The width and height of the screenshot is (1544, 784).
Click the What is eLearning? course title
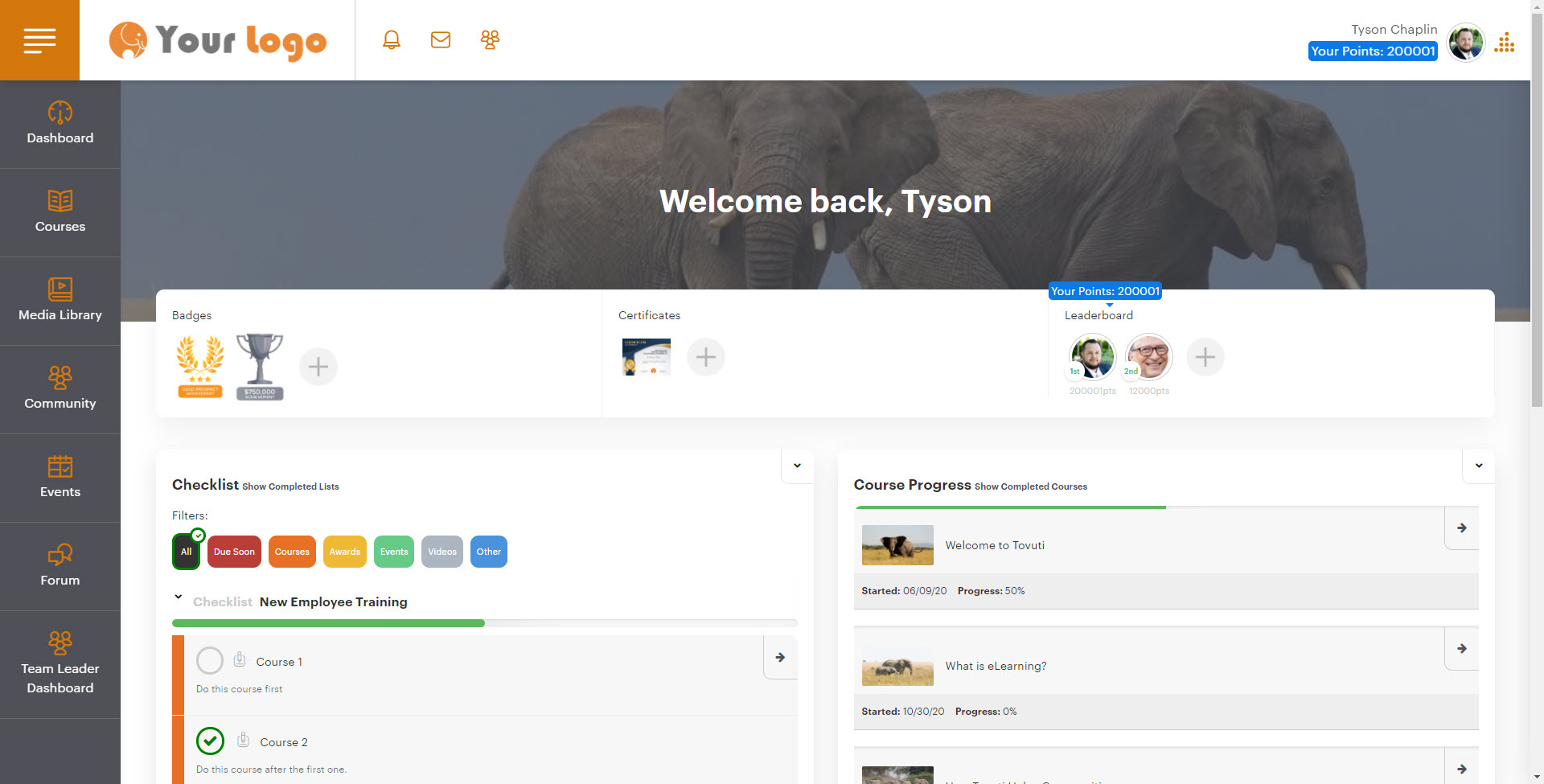[x=996, y=666]
